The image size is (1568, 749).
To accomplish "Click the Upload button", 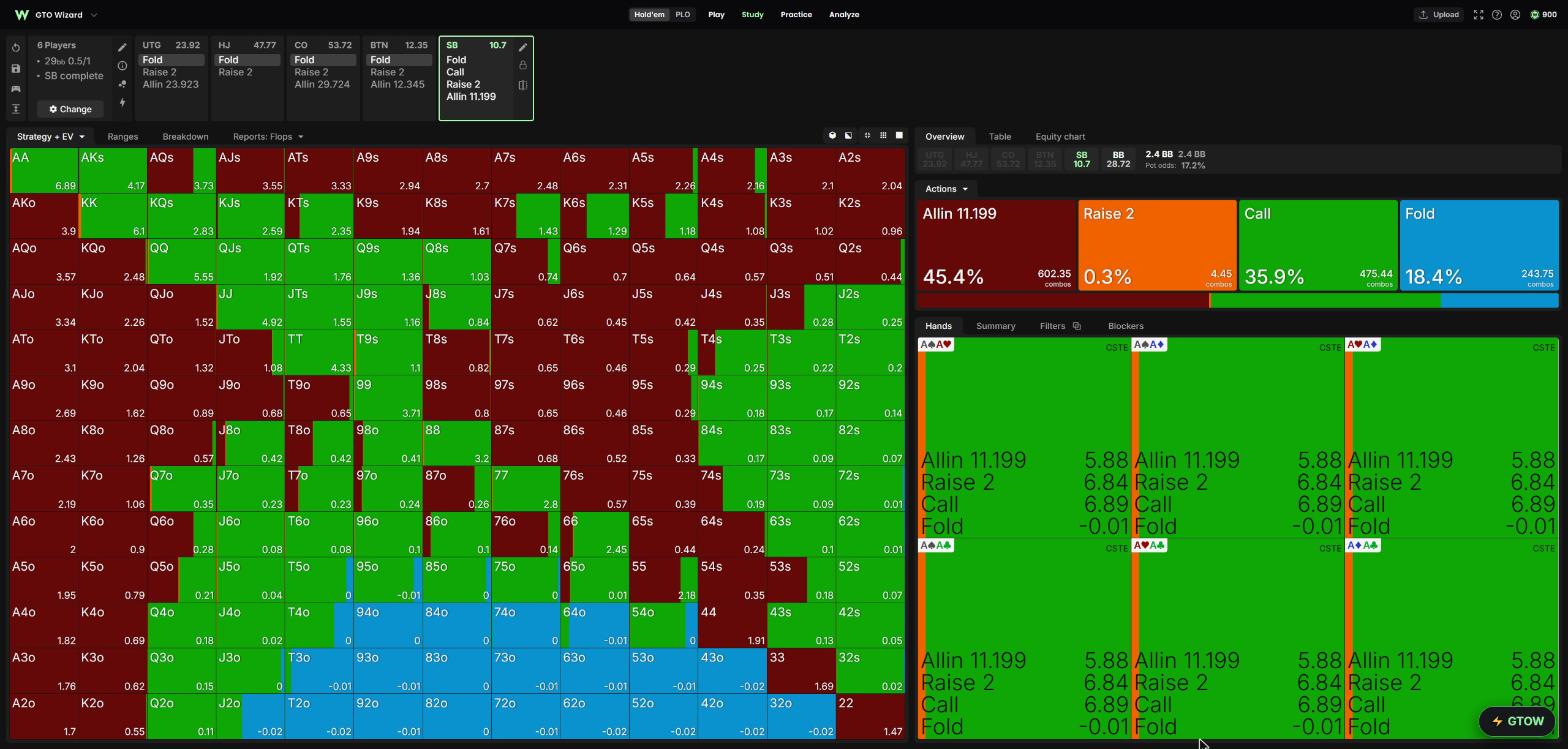I will [x=1438, y=15].
